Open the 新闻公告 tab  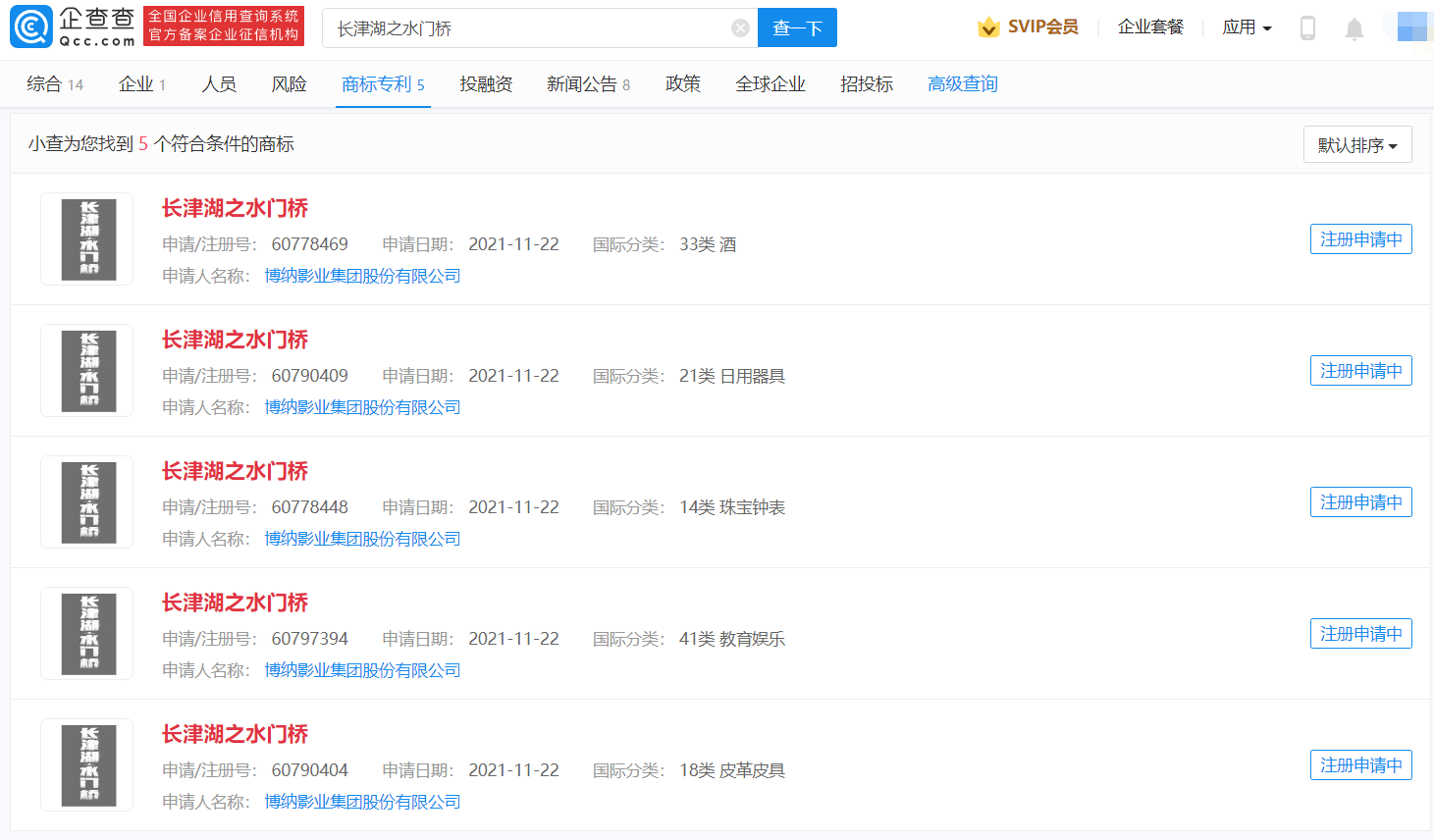(x=582, y=83)
